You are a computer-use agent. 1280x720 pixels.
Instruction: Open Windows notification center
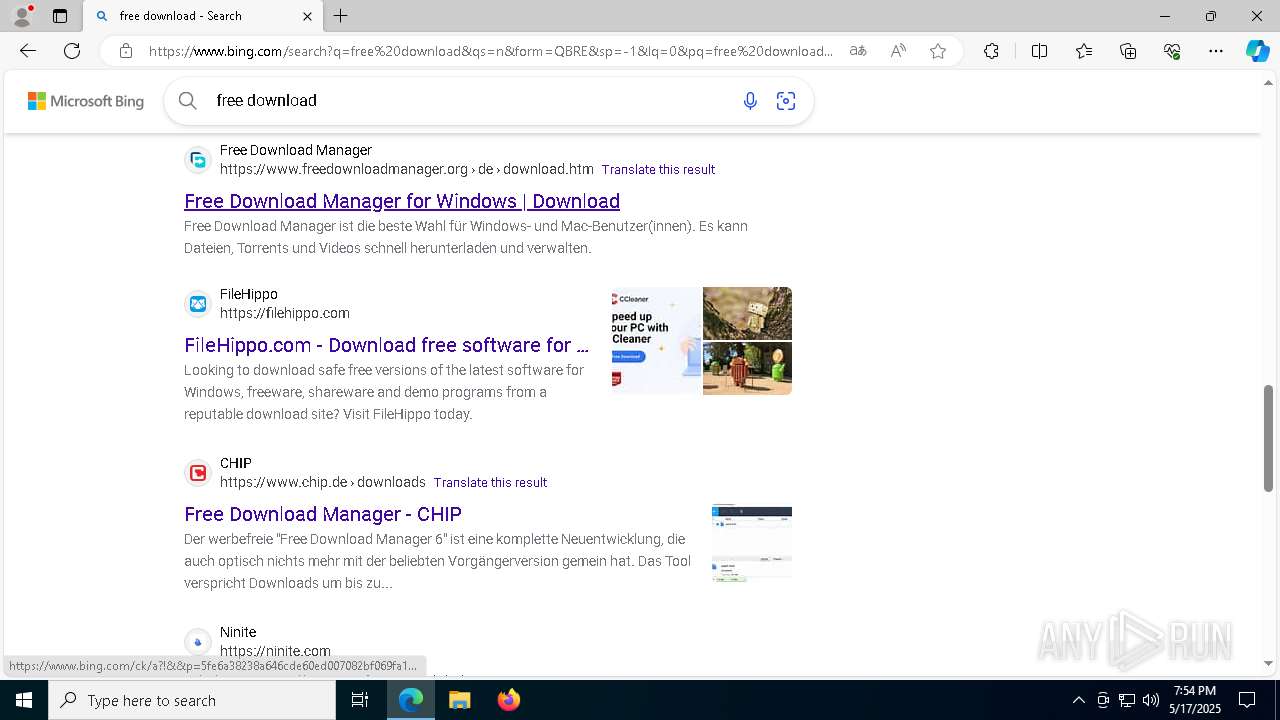click(x=1247, y=700)
